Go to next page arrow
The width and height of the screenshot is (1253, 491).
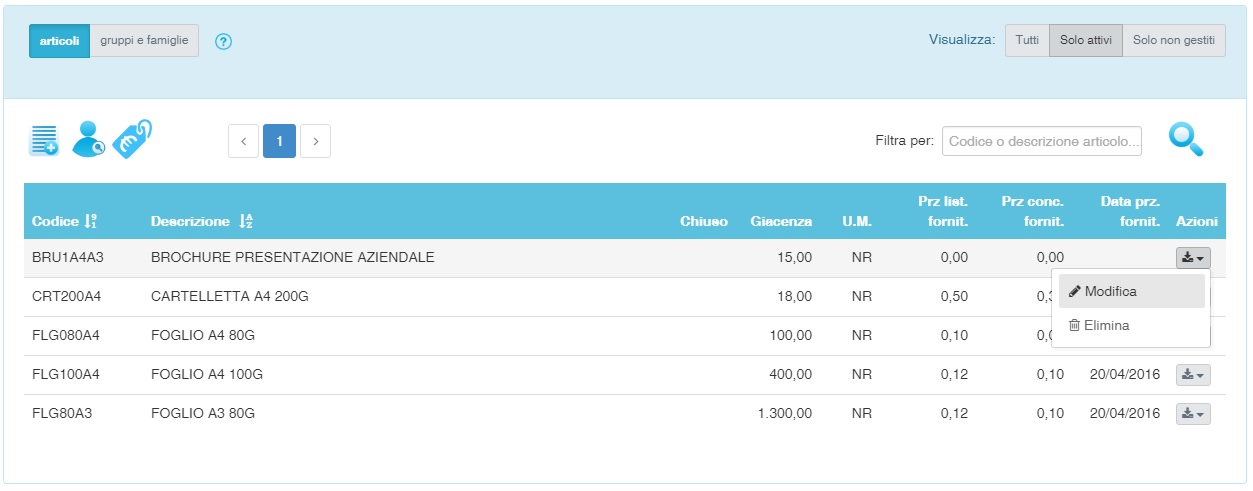coord(316,142)
